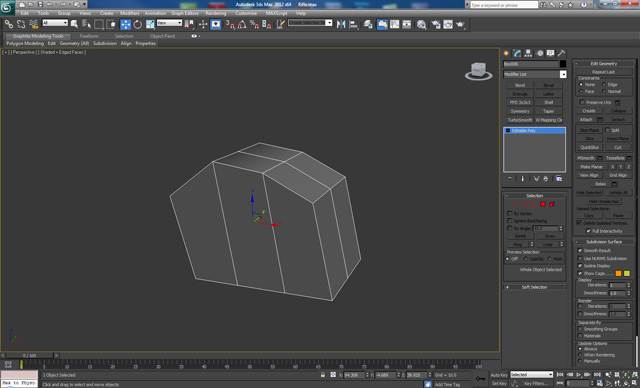The image size is (640, 388).
Task: Click the orange Show Cage color swatch
Action: point(618,273)
